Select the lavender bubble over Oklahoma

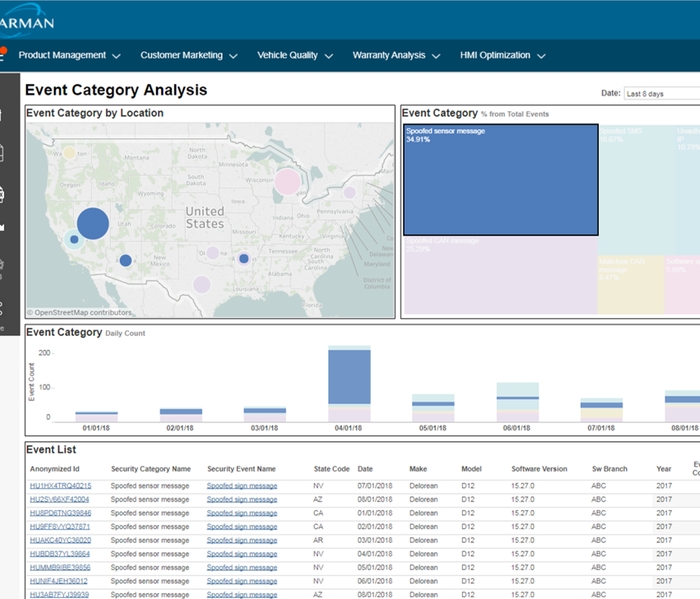(212, 253)
